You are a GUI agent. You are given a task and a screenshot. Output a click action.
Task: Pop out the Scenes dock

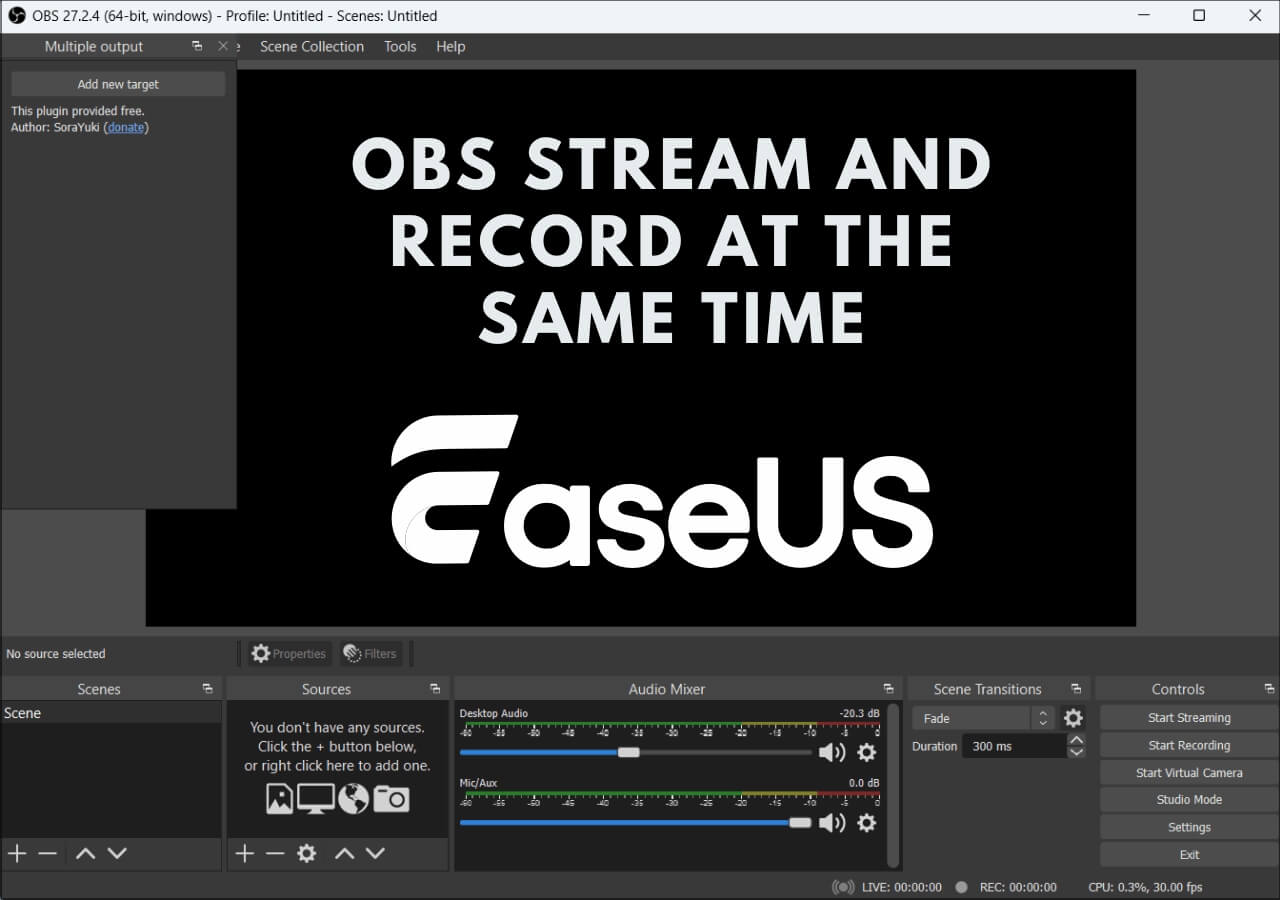pyautogui.click(x=207, y=689)
